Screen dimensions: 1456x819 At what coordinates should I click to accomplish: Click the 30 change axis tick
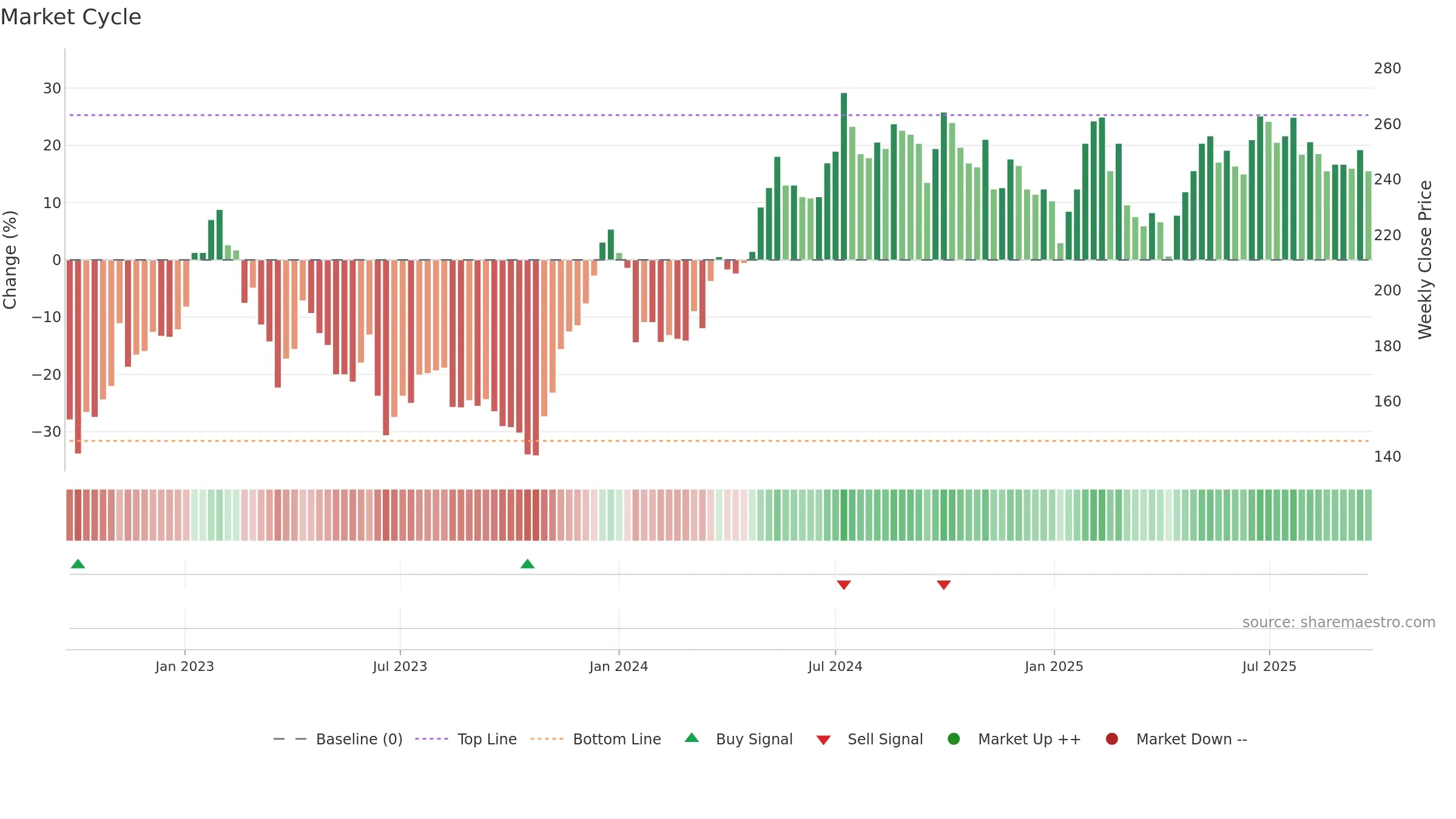click(x=52, y=89)
